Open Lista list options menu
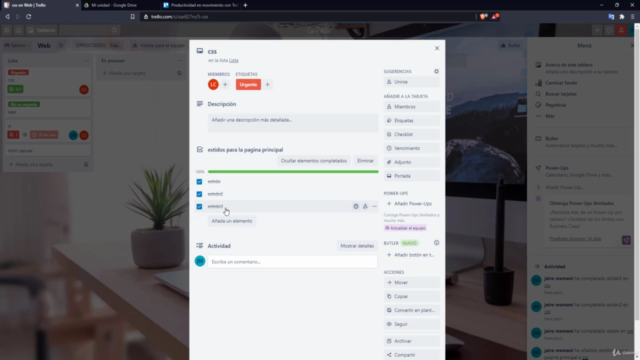Screen dimensions: 640x360 pyautogui.click(x=87, y=61)
